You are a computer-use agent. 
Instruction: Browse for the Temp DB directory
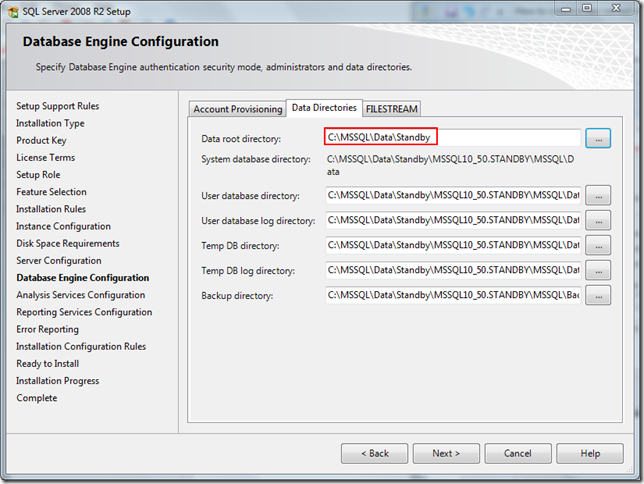[598, 245]
